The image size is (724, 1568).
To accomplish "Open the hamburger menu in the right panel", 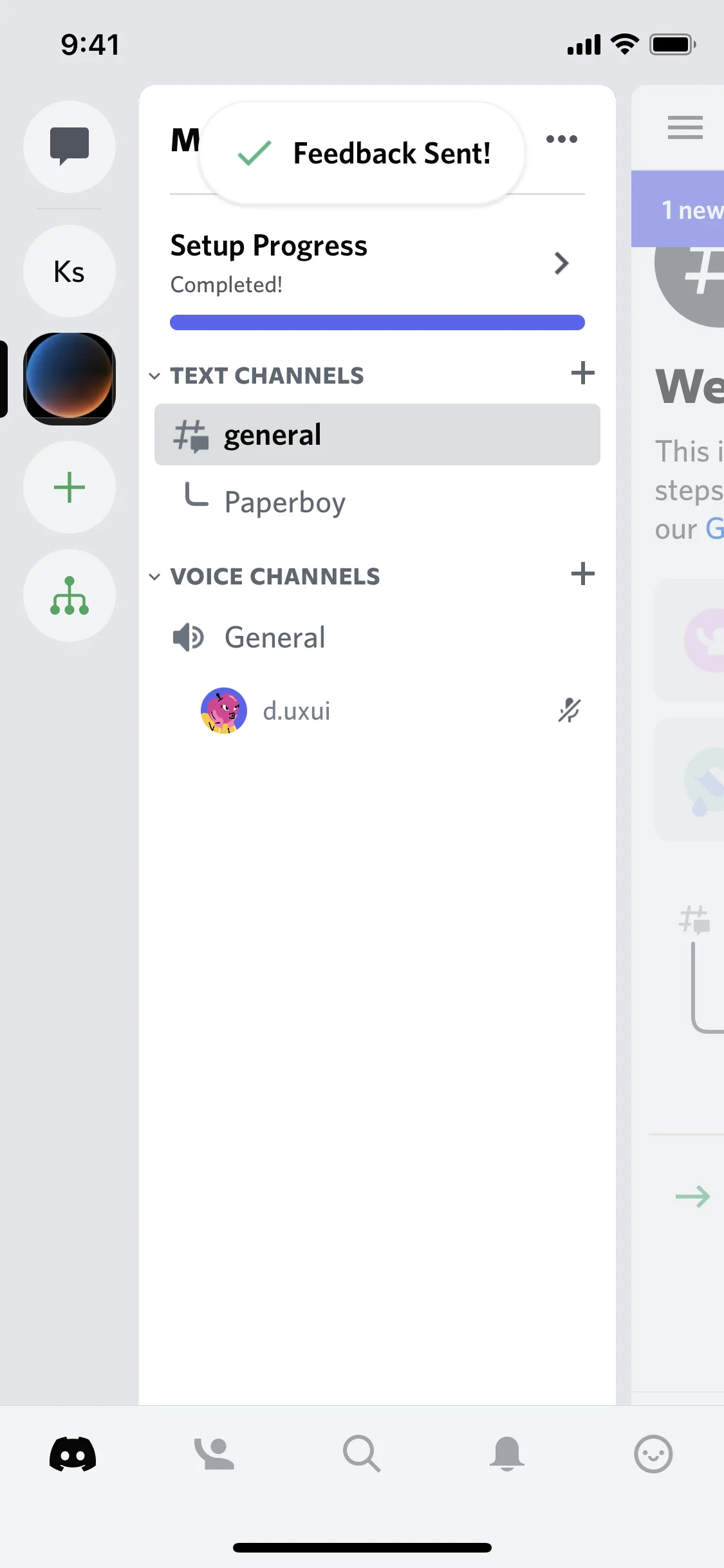I will pyautogui.click(x=684, y=127).
